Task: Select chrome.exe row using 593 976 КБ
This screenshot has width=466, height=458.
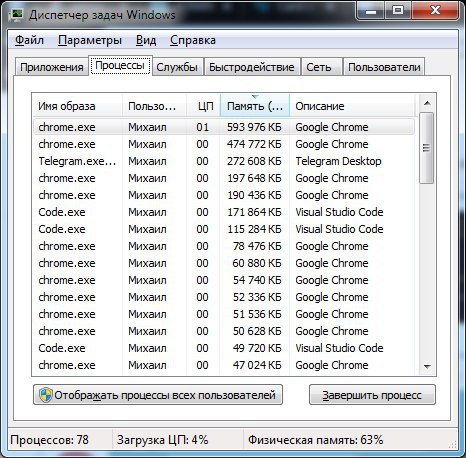Action: point(224,127)
